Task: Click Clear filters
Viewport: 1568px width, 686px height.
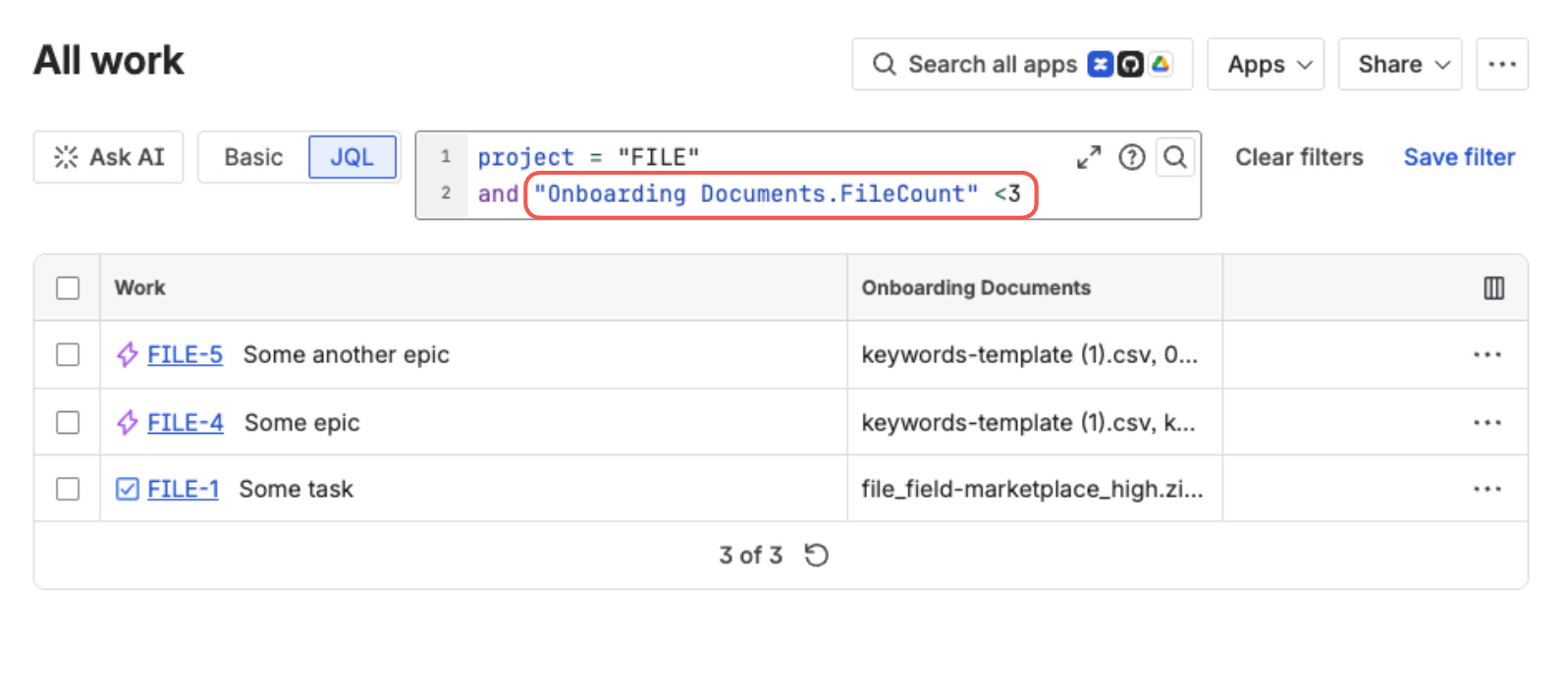Action: pos(1299,157)
